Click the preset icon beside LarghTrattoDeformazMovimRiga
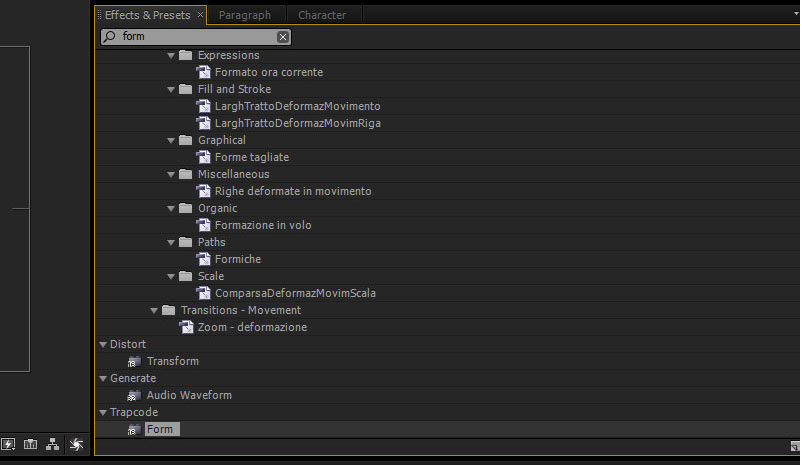This screenshot has width=802, height=465. click(x=204, y=123)
